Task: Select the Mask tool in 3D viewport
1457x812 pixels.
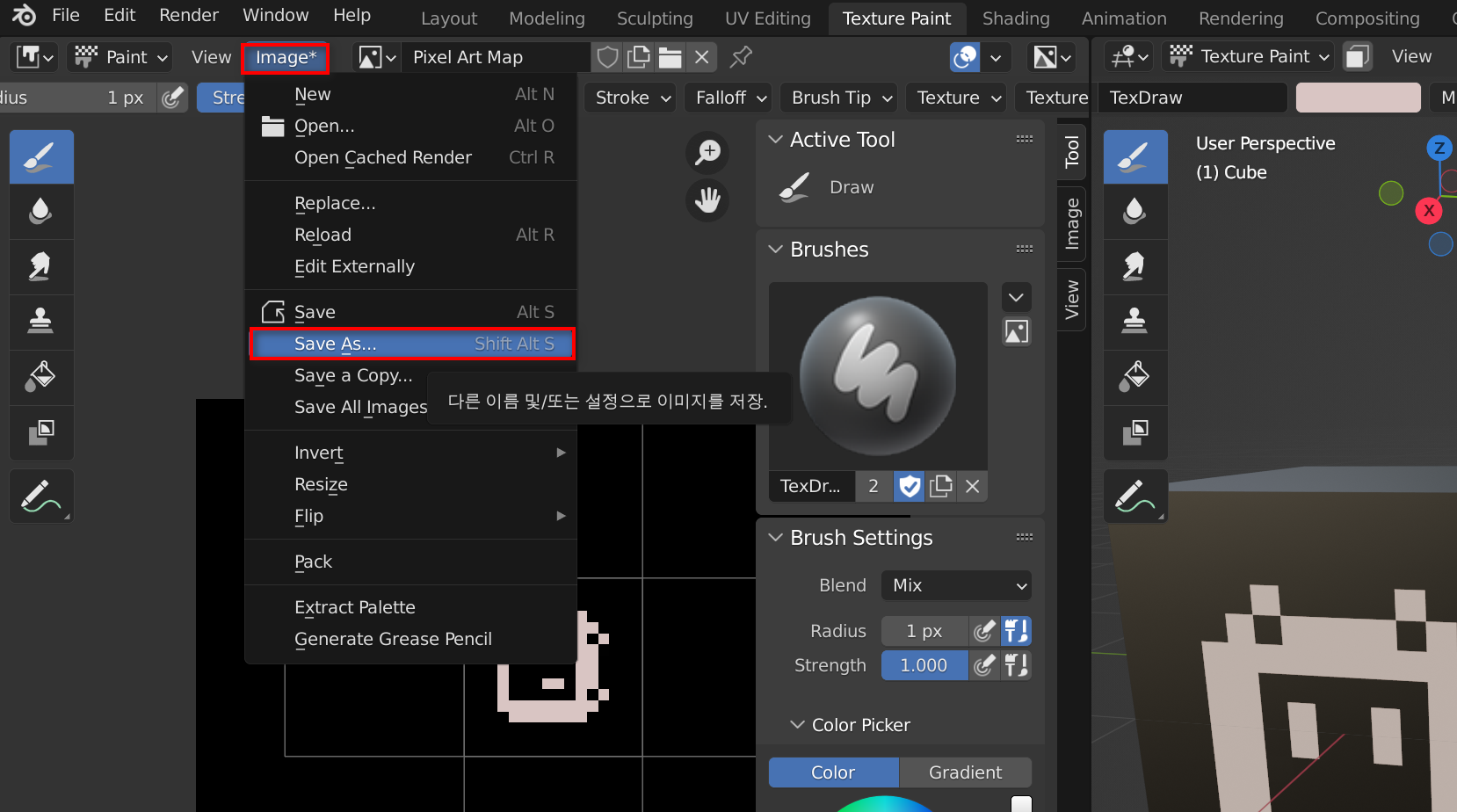Action: (x=1135, y=431)
